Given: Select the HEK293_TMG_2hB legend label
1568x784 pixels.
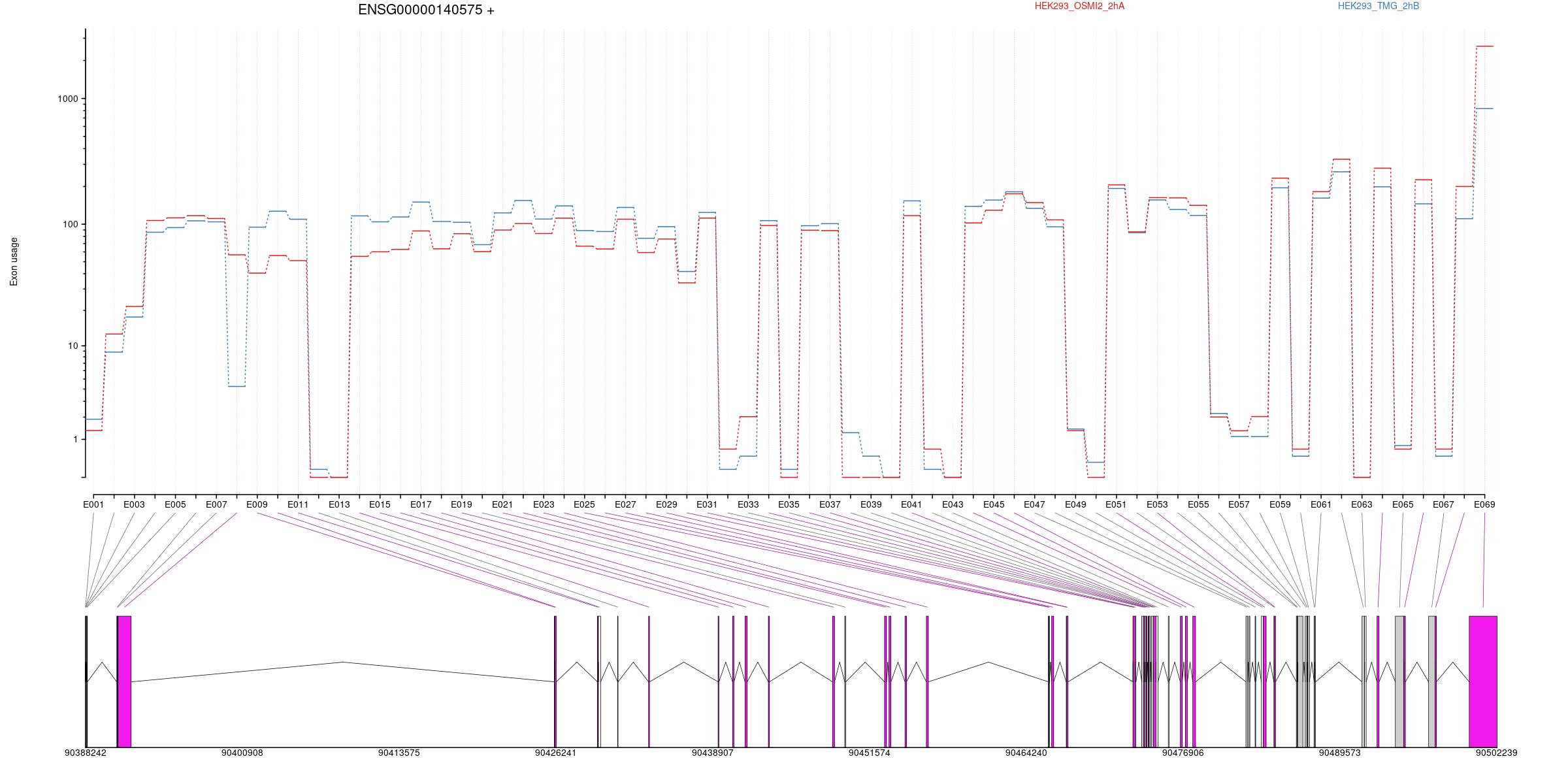Looking at the screenshot, I should tap(1379, 6).
